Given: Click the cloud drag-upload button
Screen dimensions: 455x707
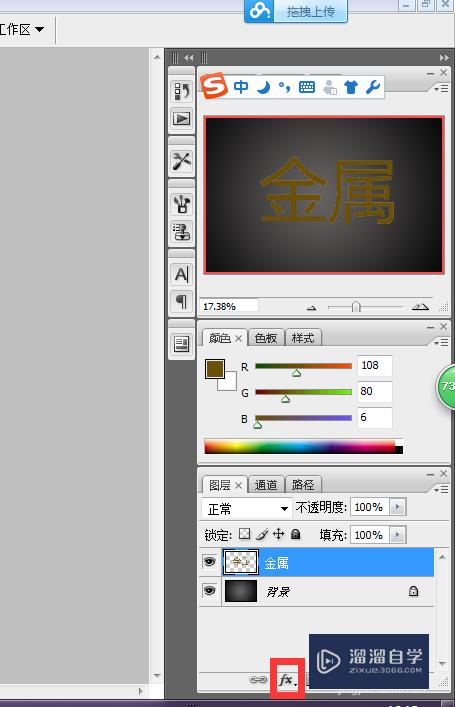Looking at the screenshot, I should [x=296, y=11].
